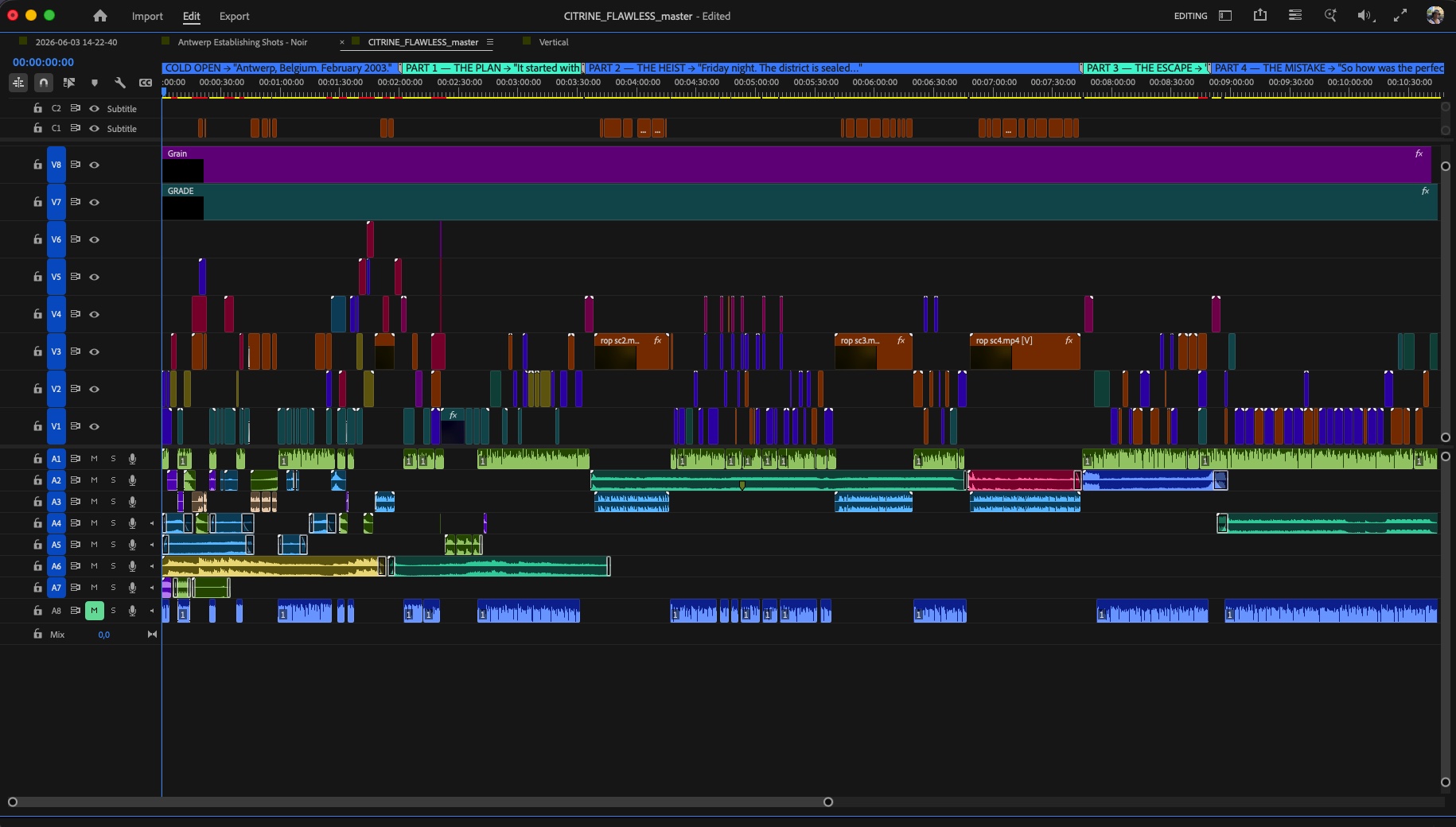The height and width of the screenshot is (827, 1456).
Task: Open the speaker audio output menu
Action: (1365, 15)
